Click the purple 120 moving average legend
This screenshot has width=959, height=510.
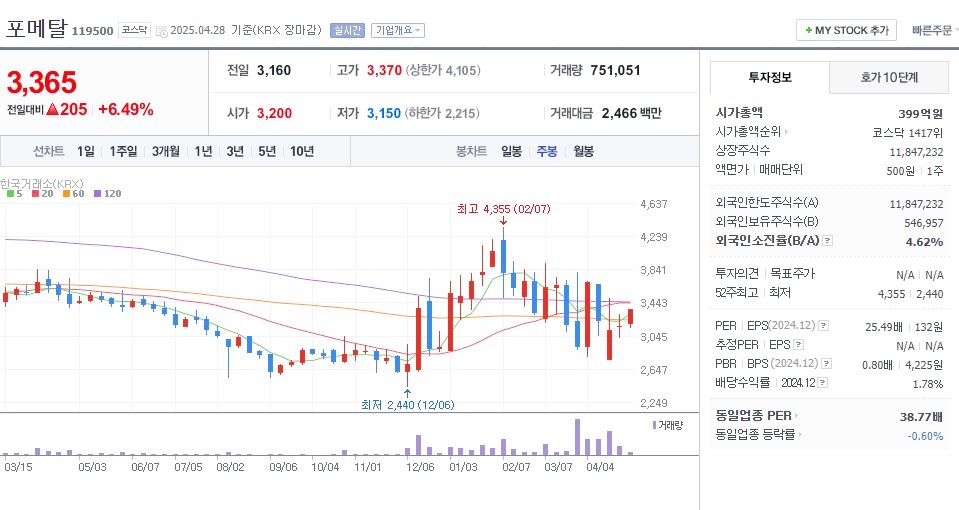coord(108,193)
